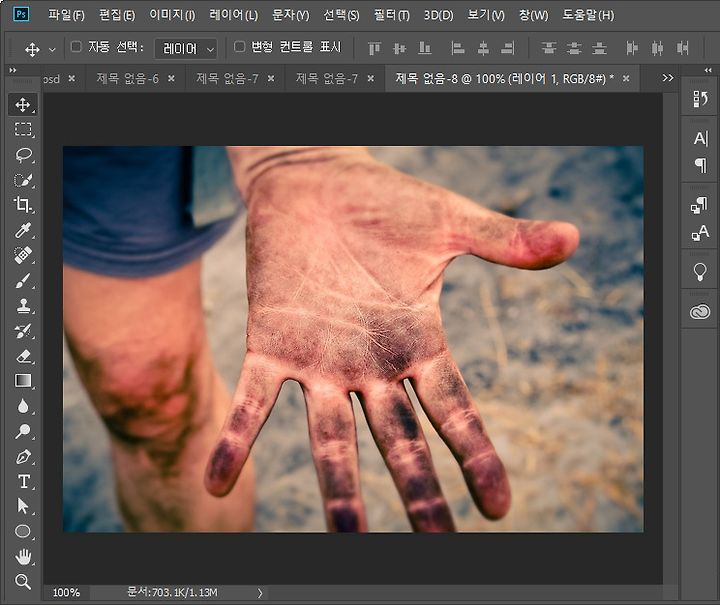Align vertical centers of layers

(399, 48)
